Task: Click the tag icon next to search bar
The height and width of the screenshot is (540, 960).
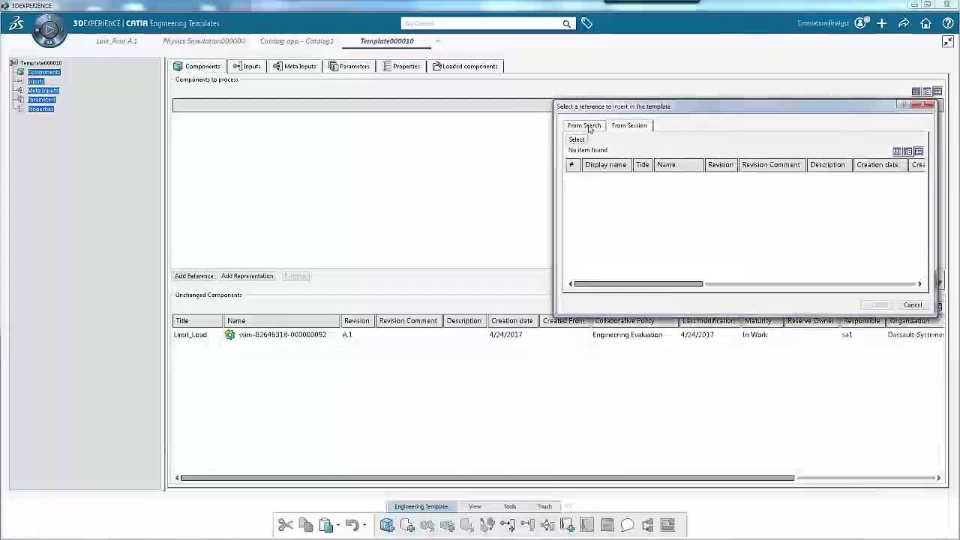Action: [x=587, y=23]
